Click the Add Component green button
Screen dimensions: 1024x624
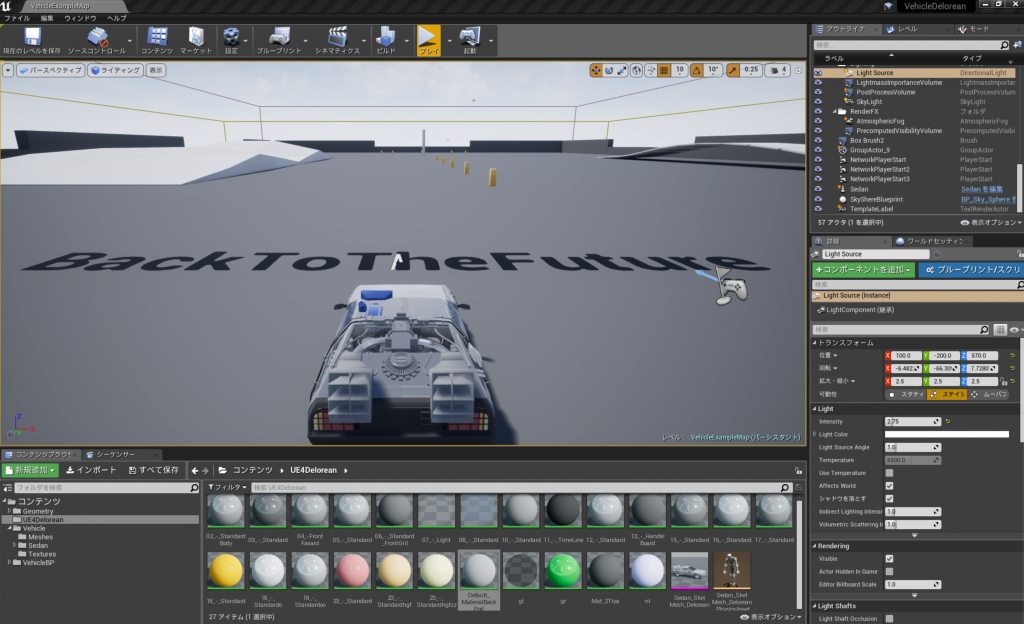click(x=863, y=270)
